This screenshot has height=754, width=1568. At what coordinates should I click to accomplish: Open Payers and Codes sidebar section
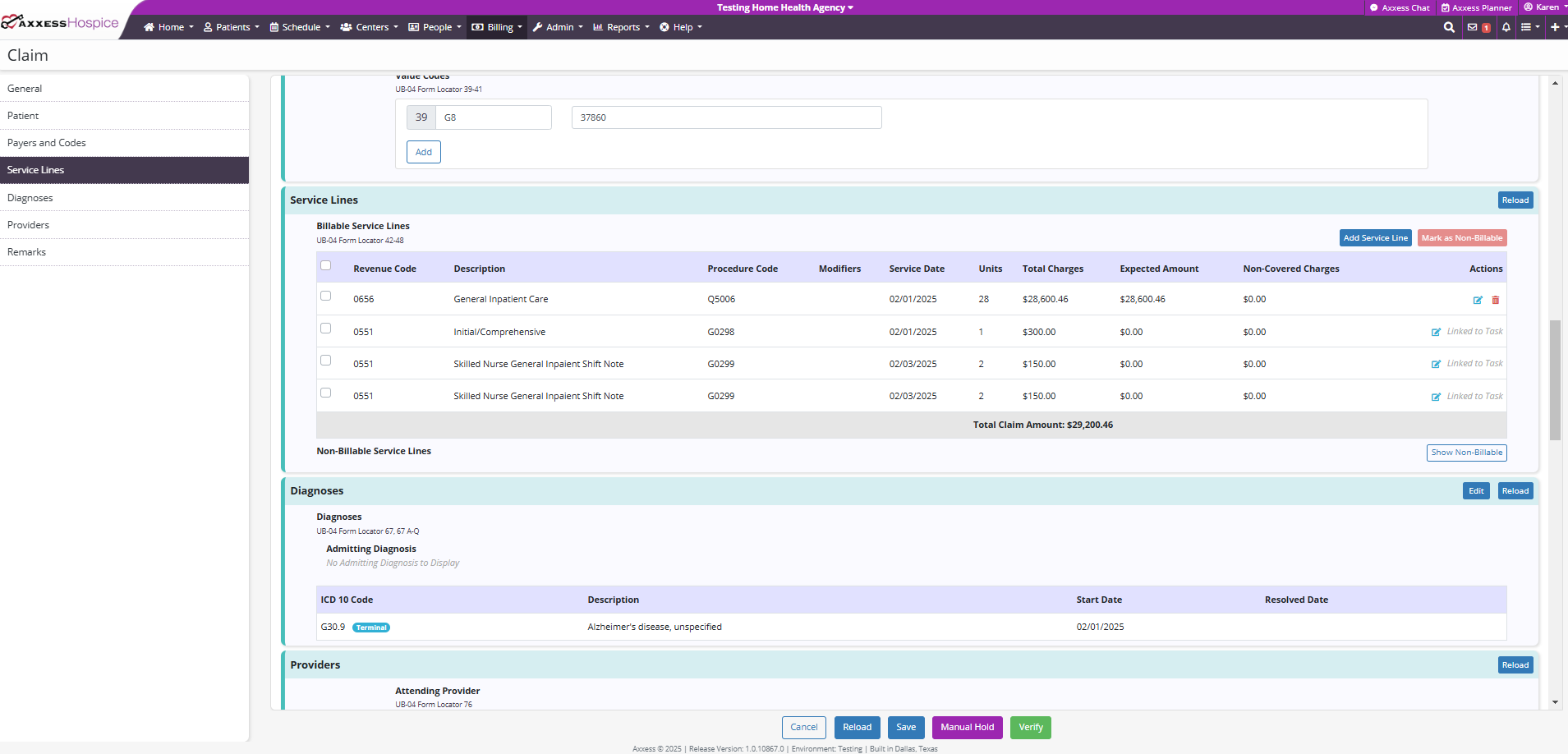point(47,143)
